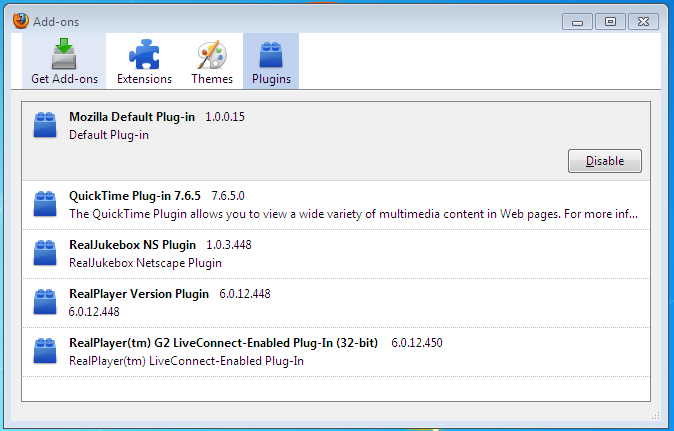Screen dimensions: 674x431
Task: Select the Mozilla Default Plug-in name
Action: [132, 117]
